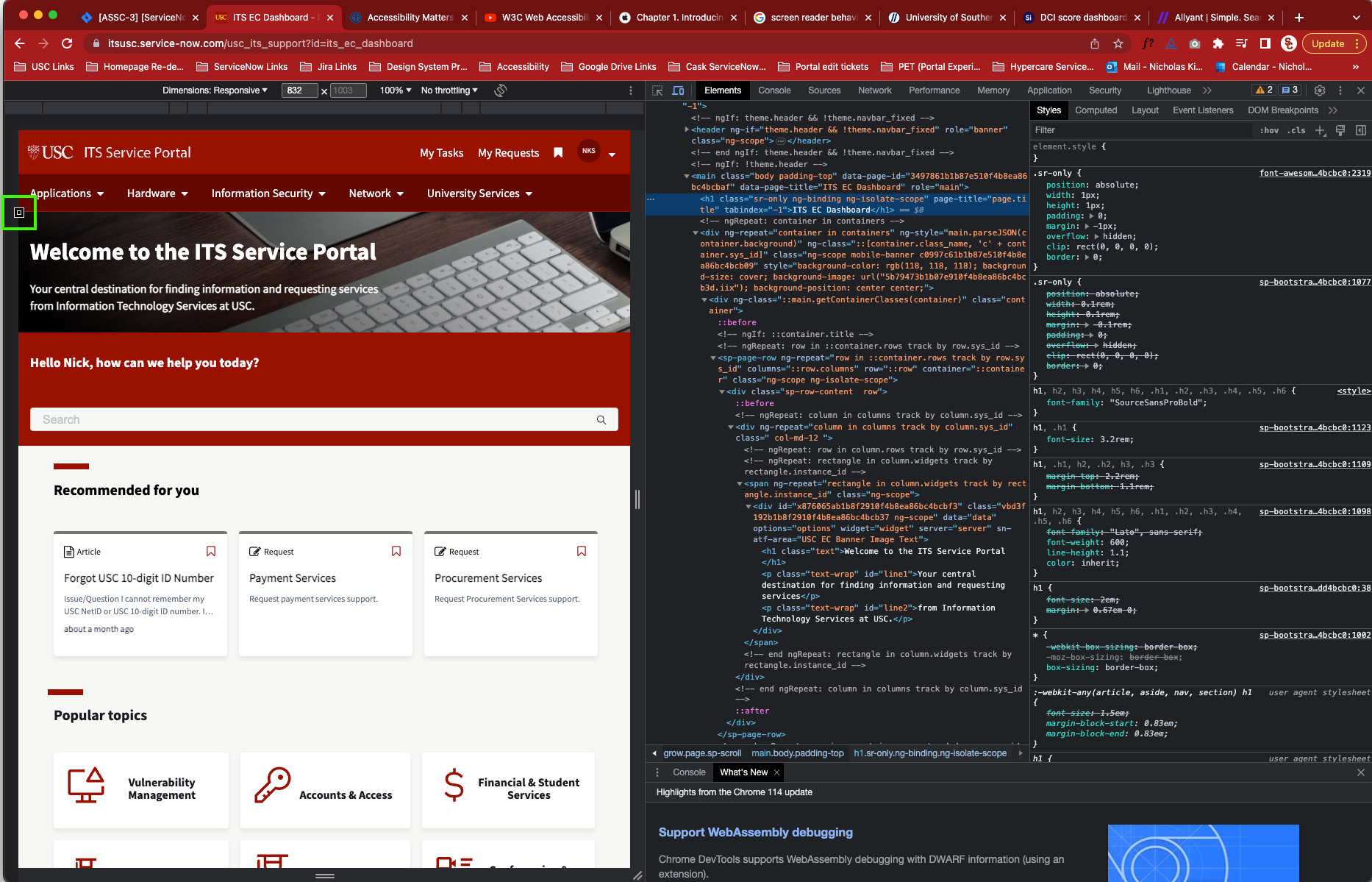Toggle the :hov element state panel
Screen dimensions: 1372x882
click(x=1269, y=130)
